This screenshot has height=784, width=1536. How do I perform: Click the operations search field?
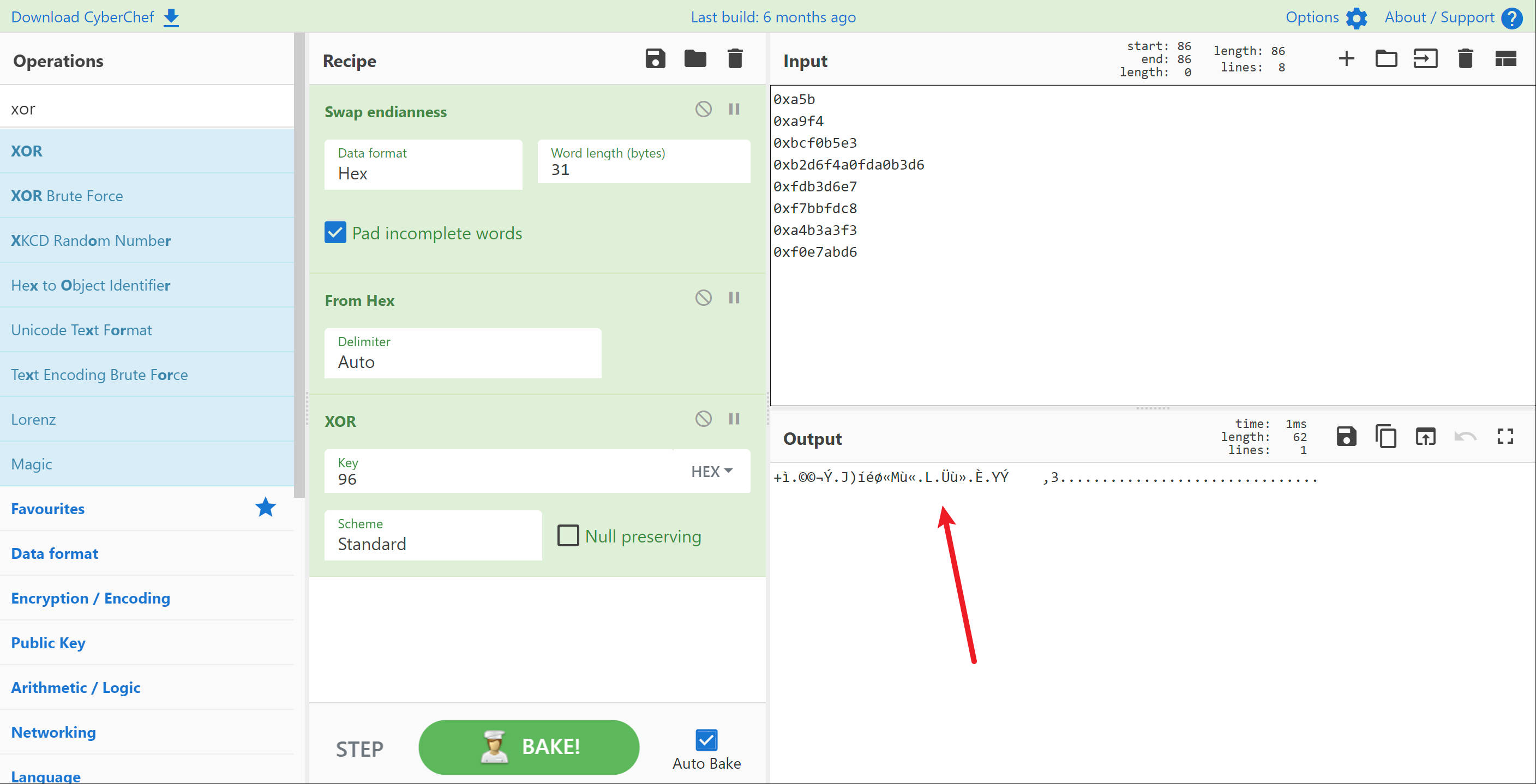pyautogui.click(x=147, y=108)
